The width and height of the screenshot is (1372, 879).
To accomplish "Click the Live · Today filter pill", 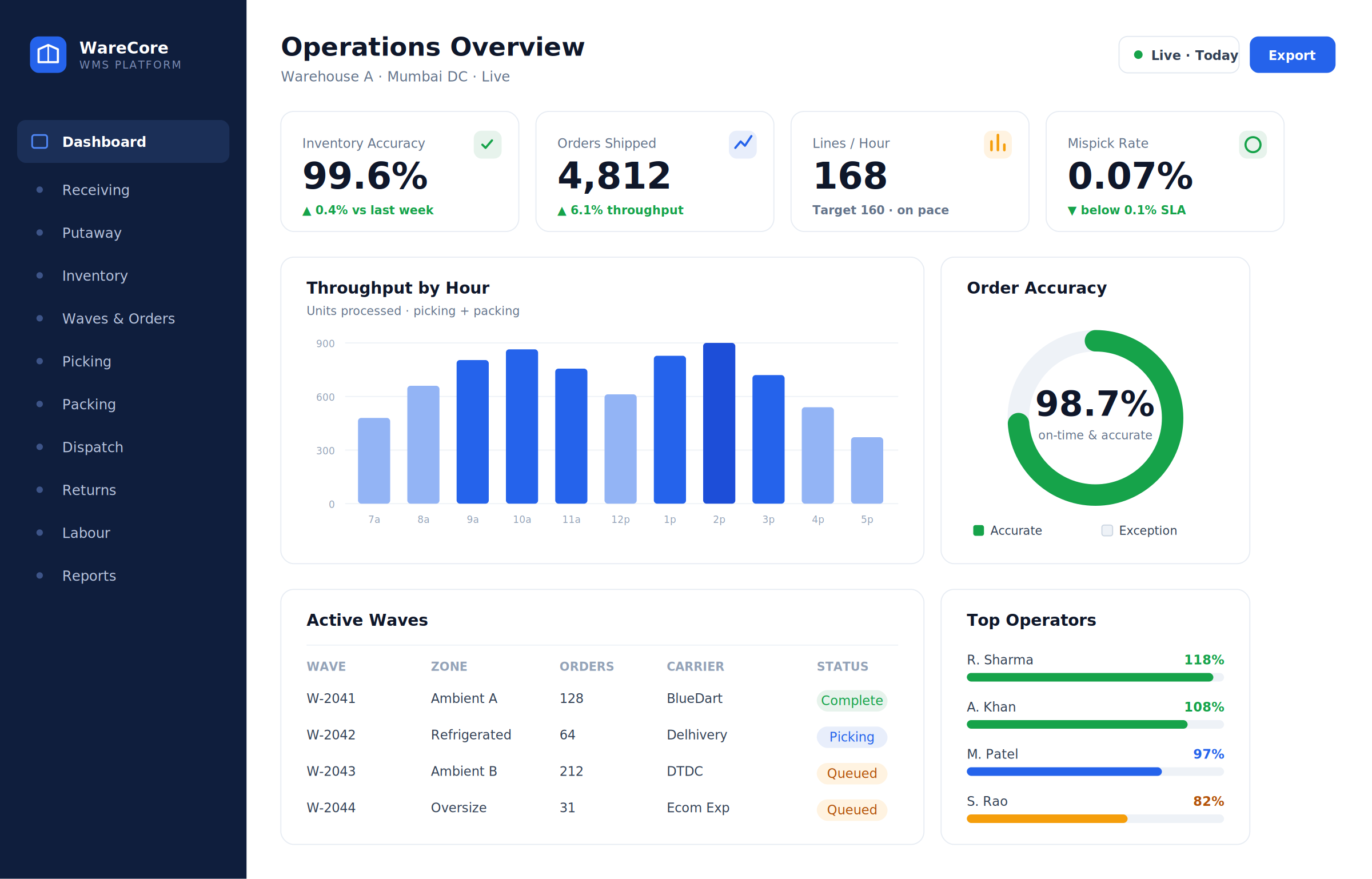I will (x=1179, y=55).
